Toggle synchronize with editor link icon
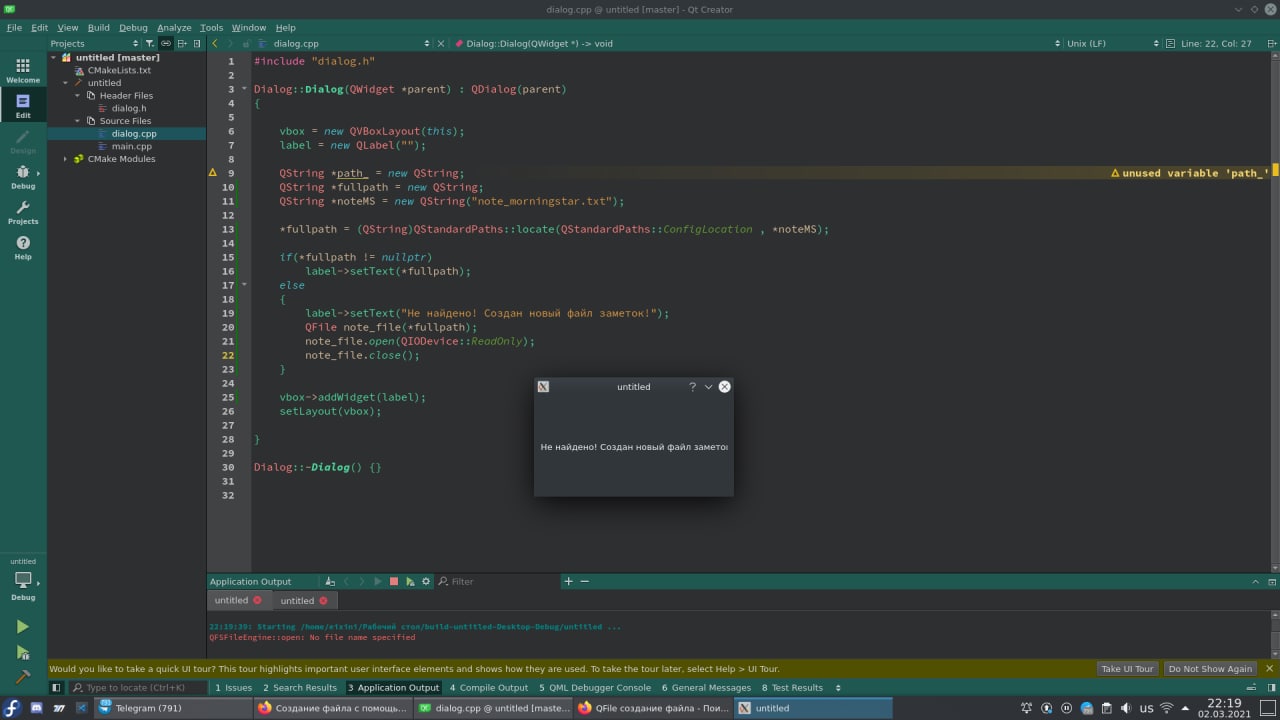 click(166, 44)
